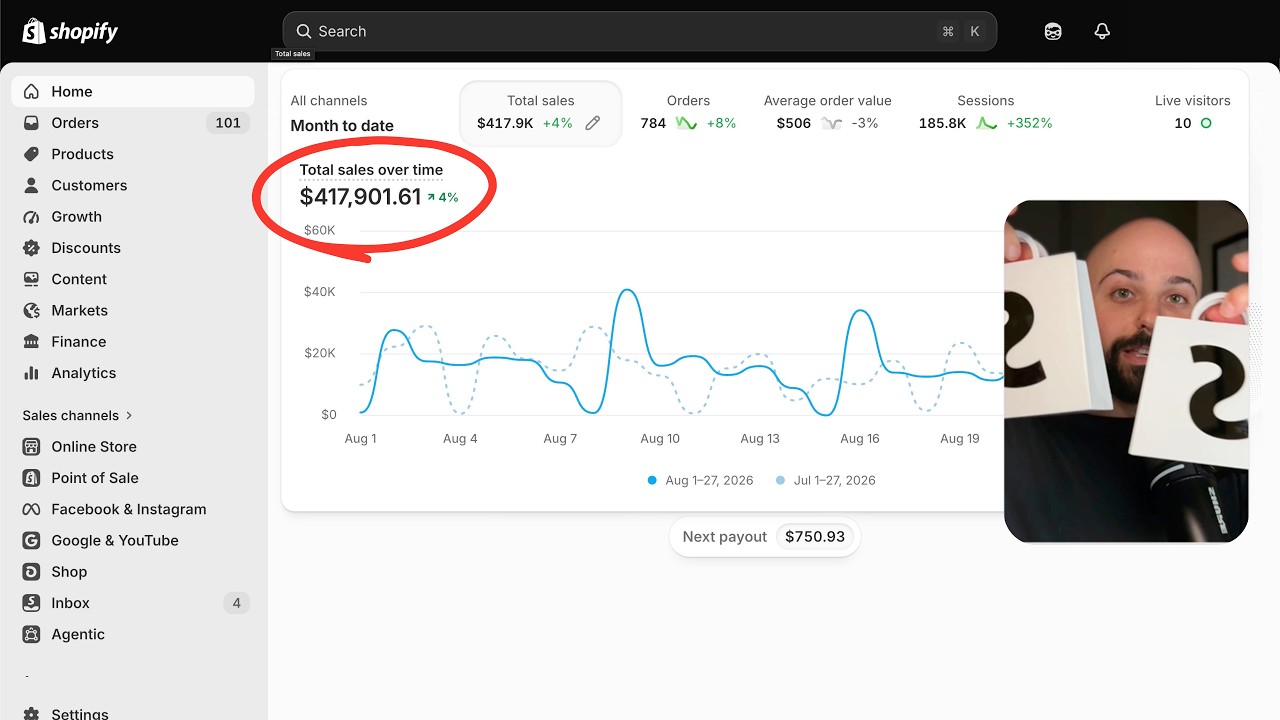Expand the Sales channels chevron

129,416
